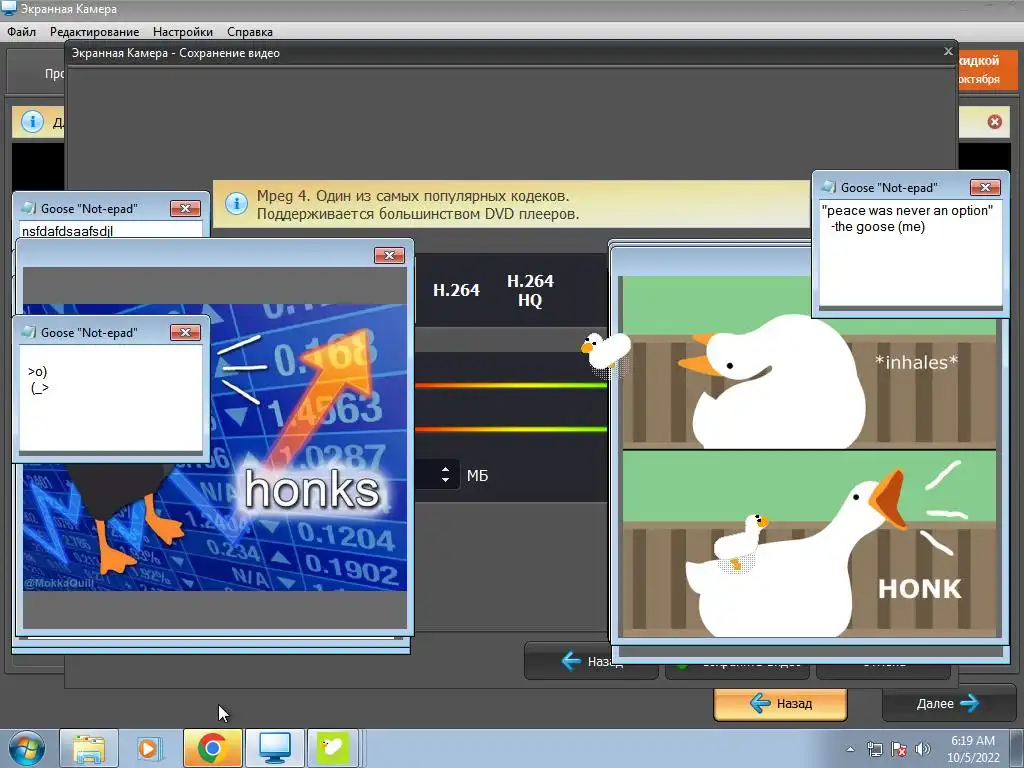Click the Далее button
Viewport: 1024px width, 768px height.
948,703
